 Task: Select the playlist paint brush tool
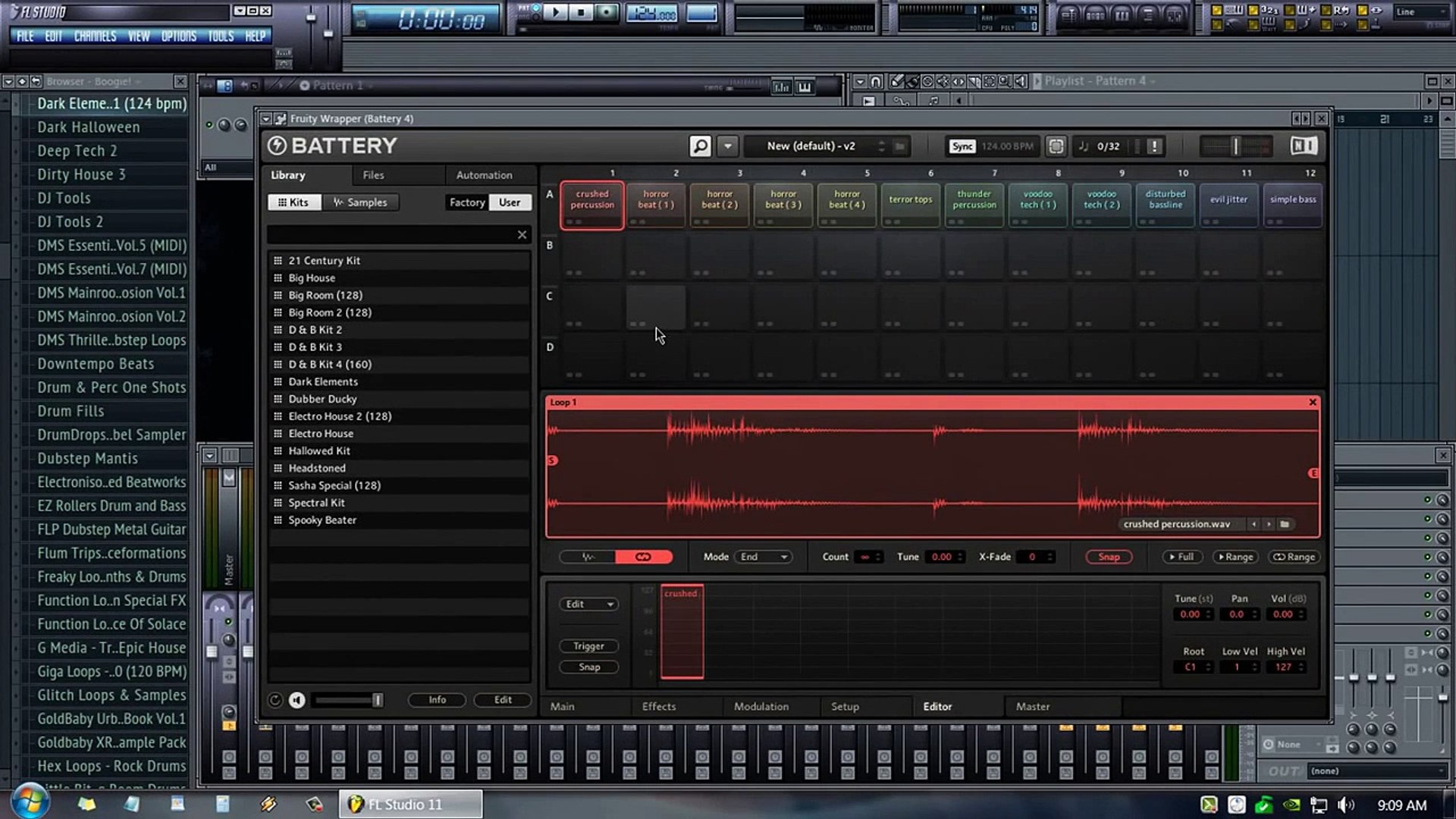912,81
